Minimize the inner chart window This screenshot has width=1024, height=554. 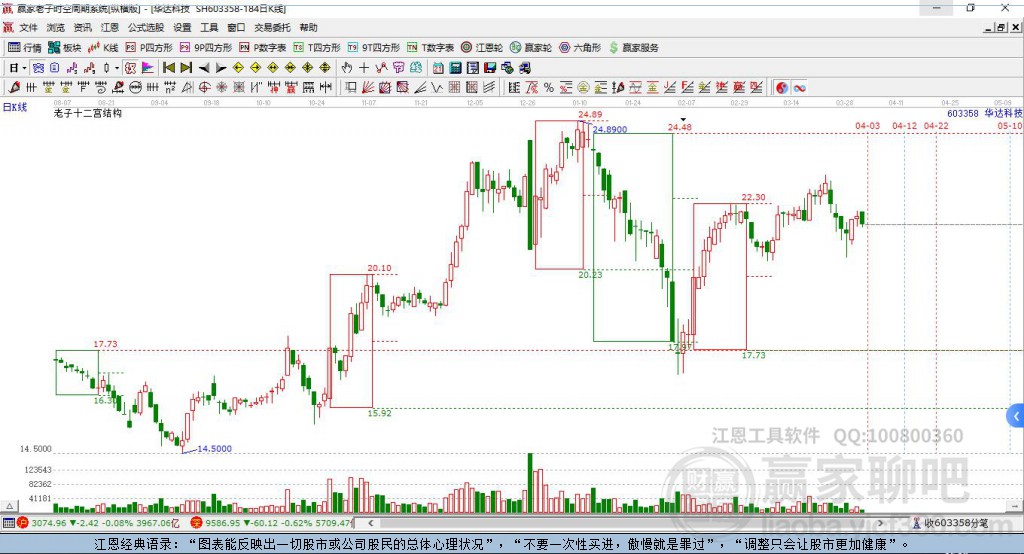point(988,27)
